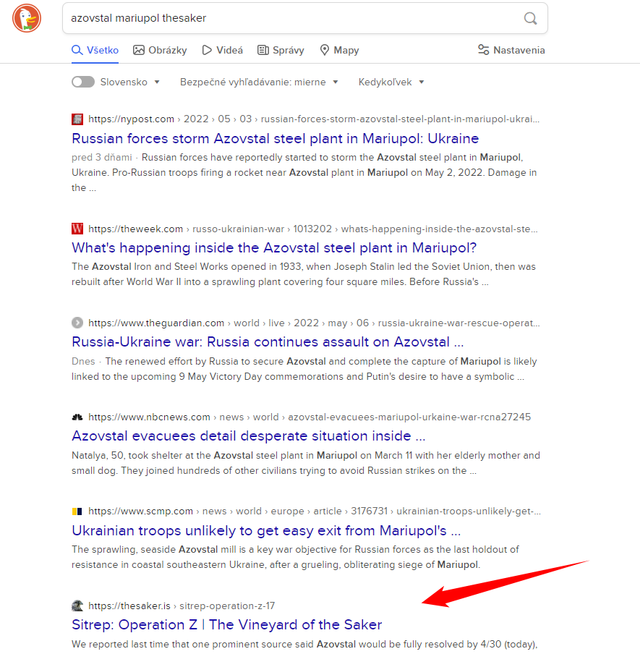The height and width of the screenshot is (654, 640).
Task: Expand the Slovensko region dropdown
Action: coord(130,82)
